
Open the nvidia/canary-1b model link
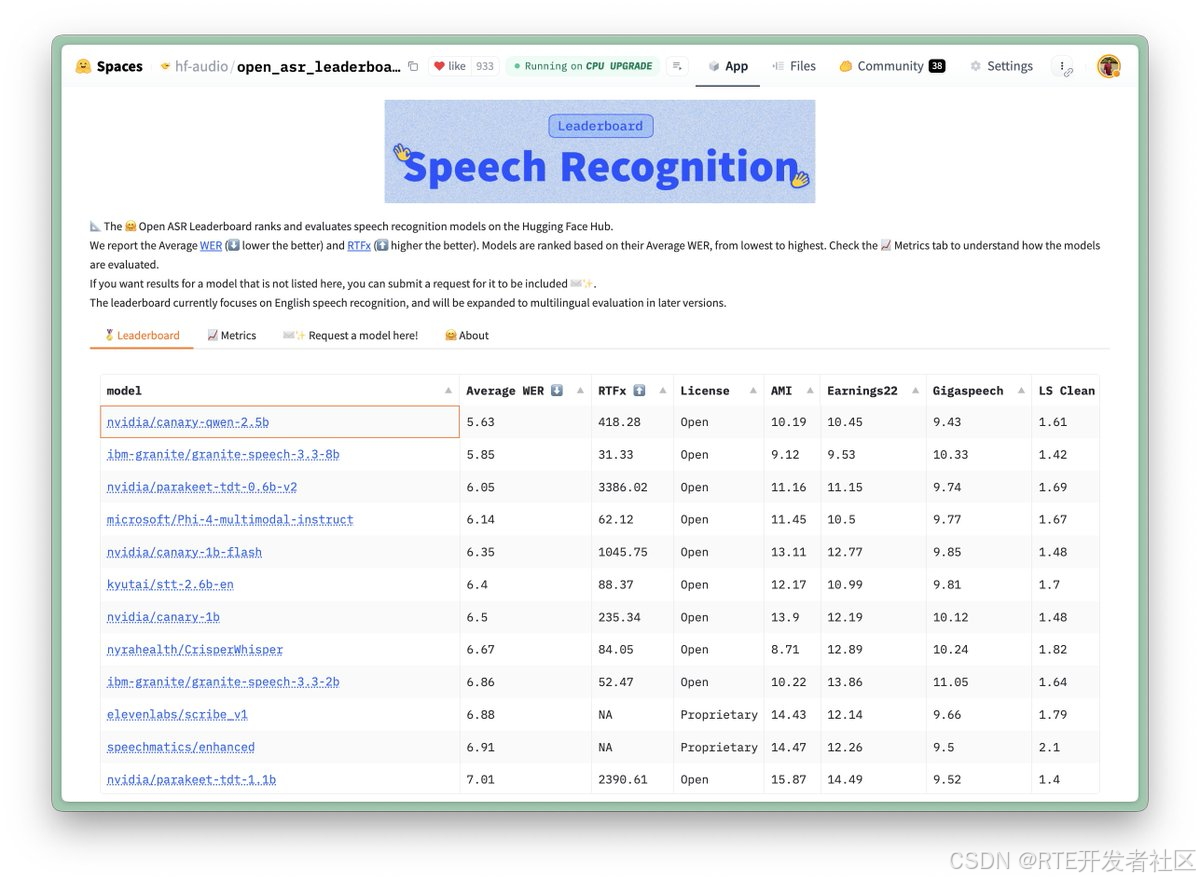point(163,617)
